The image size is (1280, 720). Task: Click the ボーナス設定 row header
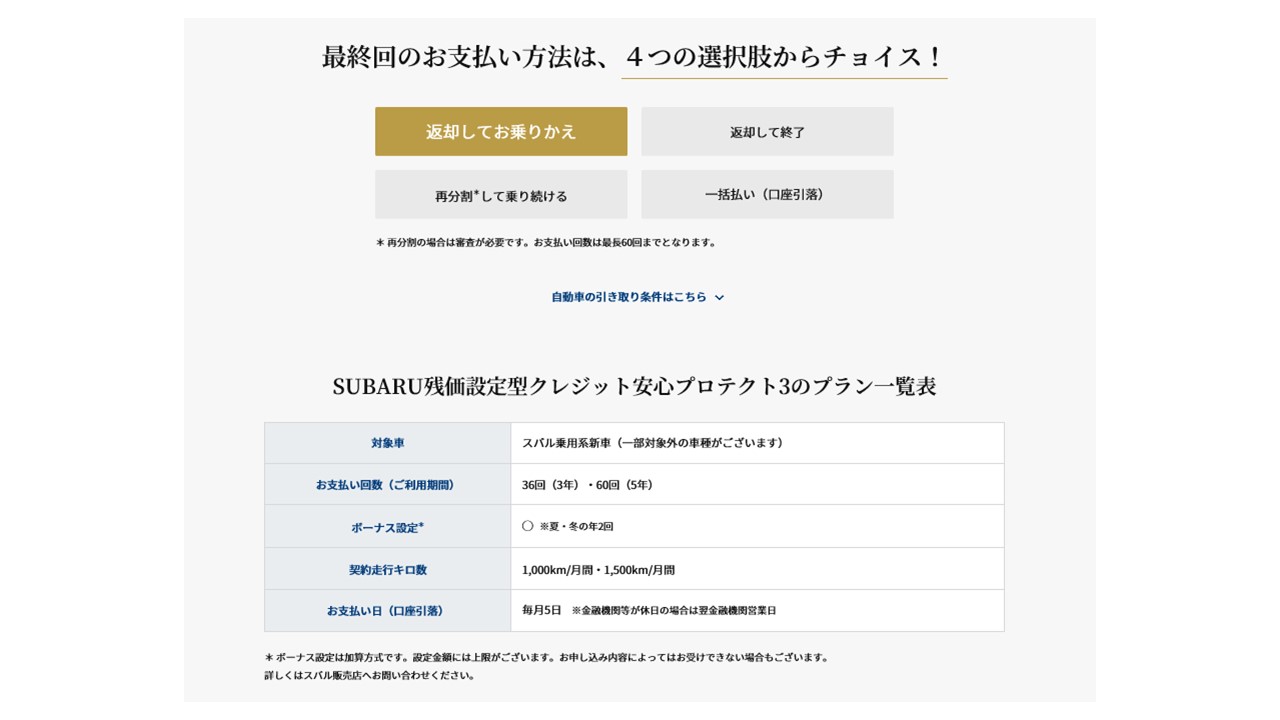pyautogui.click(x=388, y=527)
